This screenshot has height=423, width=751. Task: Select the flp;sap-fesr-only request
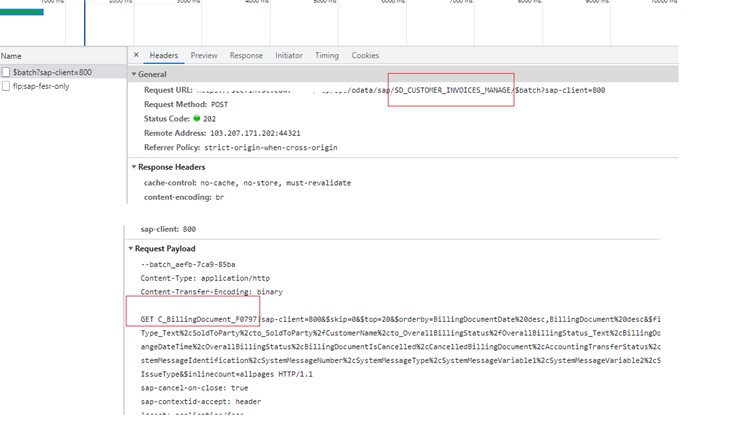tap(41, 87)
